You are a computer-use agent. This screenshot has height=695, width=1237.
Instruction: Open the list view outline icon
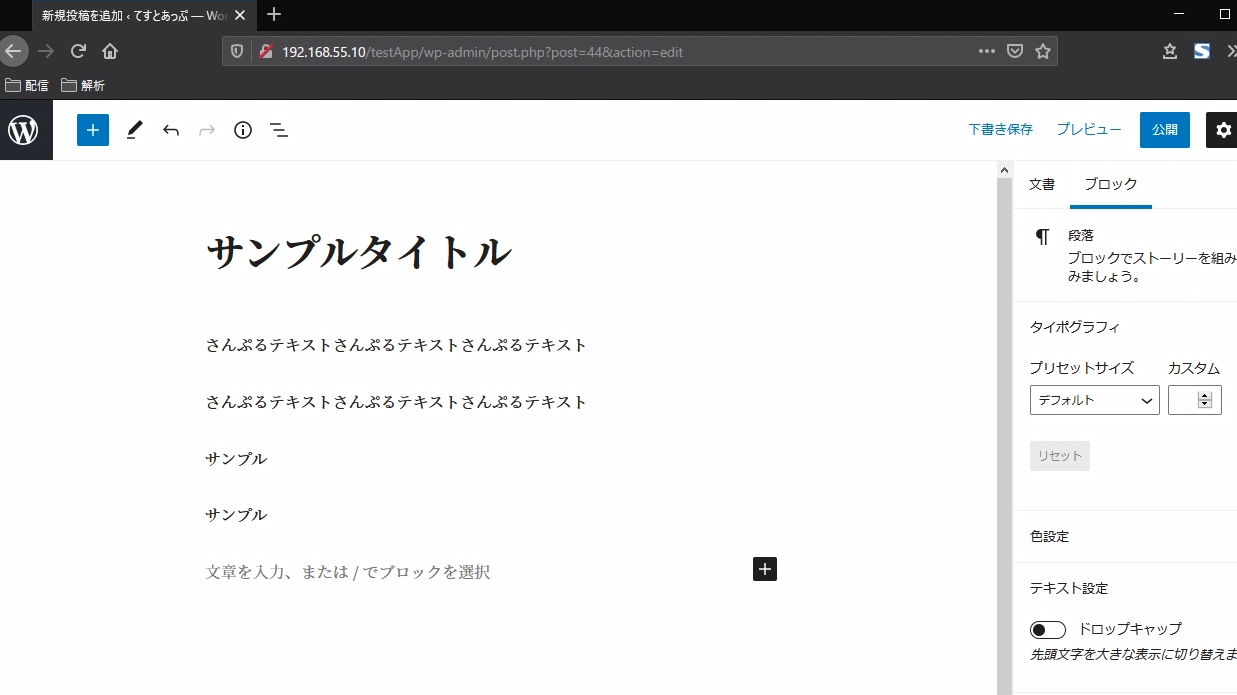pos(279,130)
